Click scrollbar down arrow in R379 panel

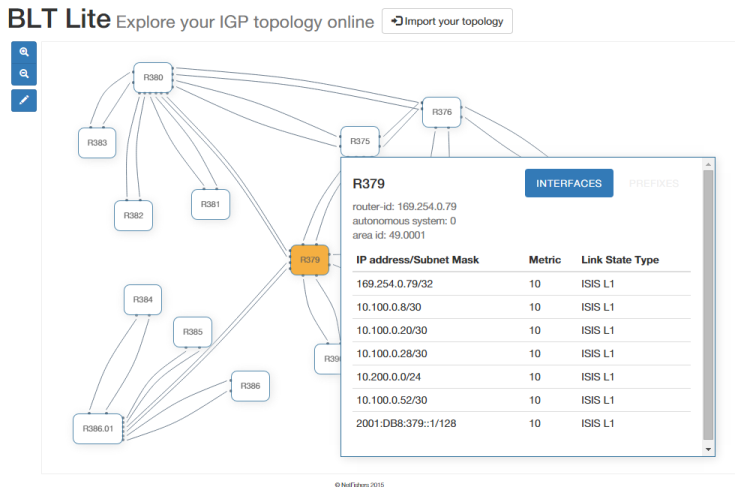coord(708,449)
